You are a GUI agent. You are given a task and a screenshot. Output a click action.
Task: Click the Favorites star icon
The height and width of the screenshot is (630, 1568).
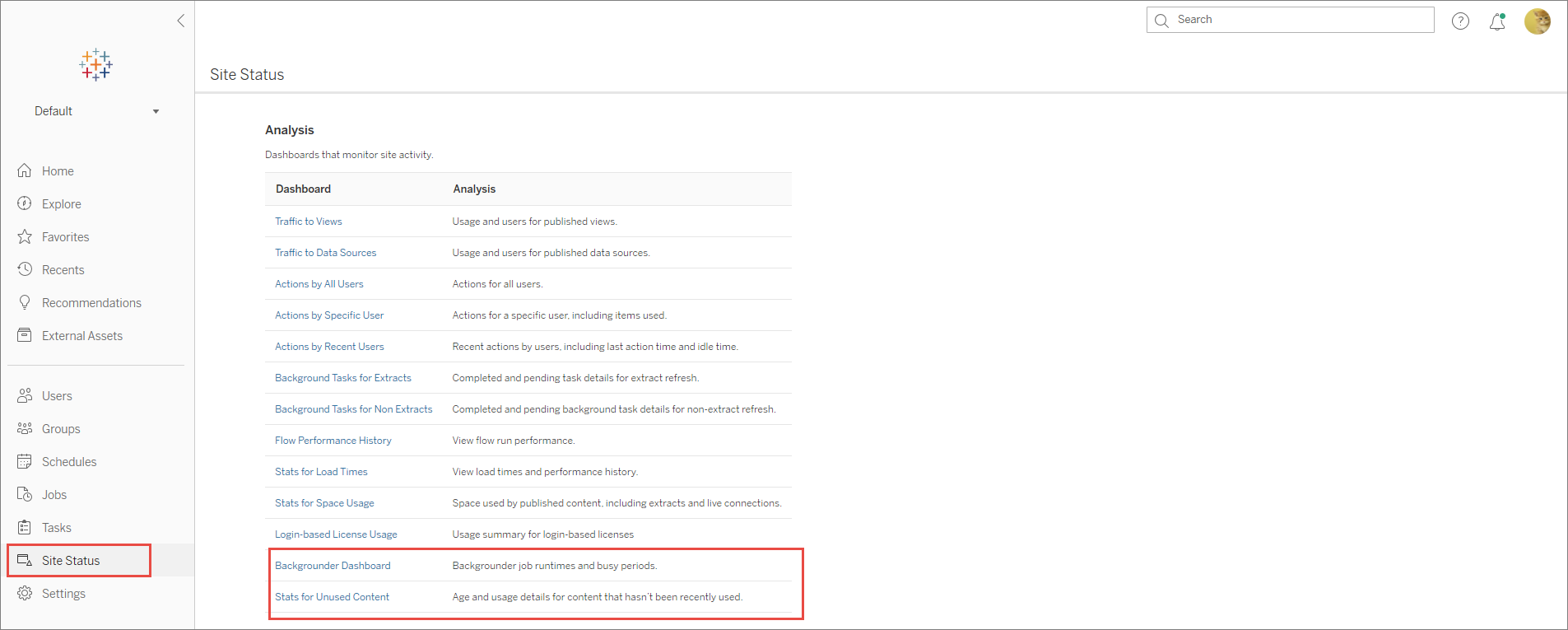point(25,236)
